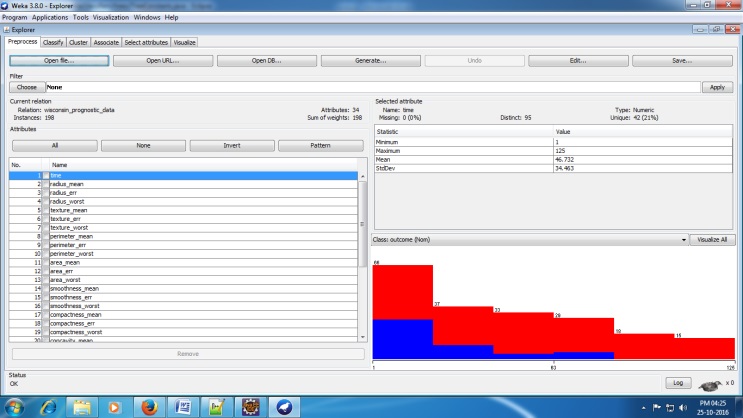Open the Tools menu

pyautogui.click(x=80, y=17)
